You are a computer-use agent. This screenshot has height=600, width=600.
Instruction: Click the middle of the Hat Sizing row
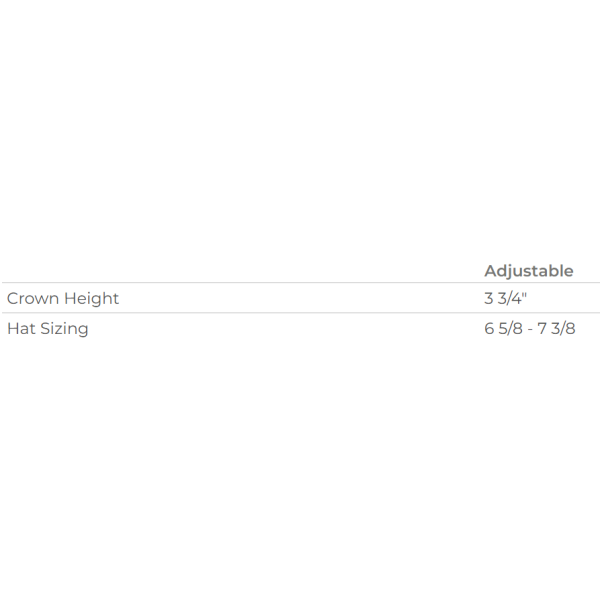[301, 328]
